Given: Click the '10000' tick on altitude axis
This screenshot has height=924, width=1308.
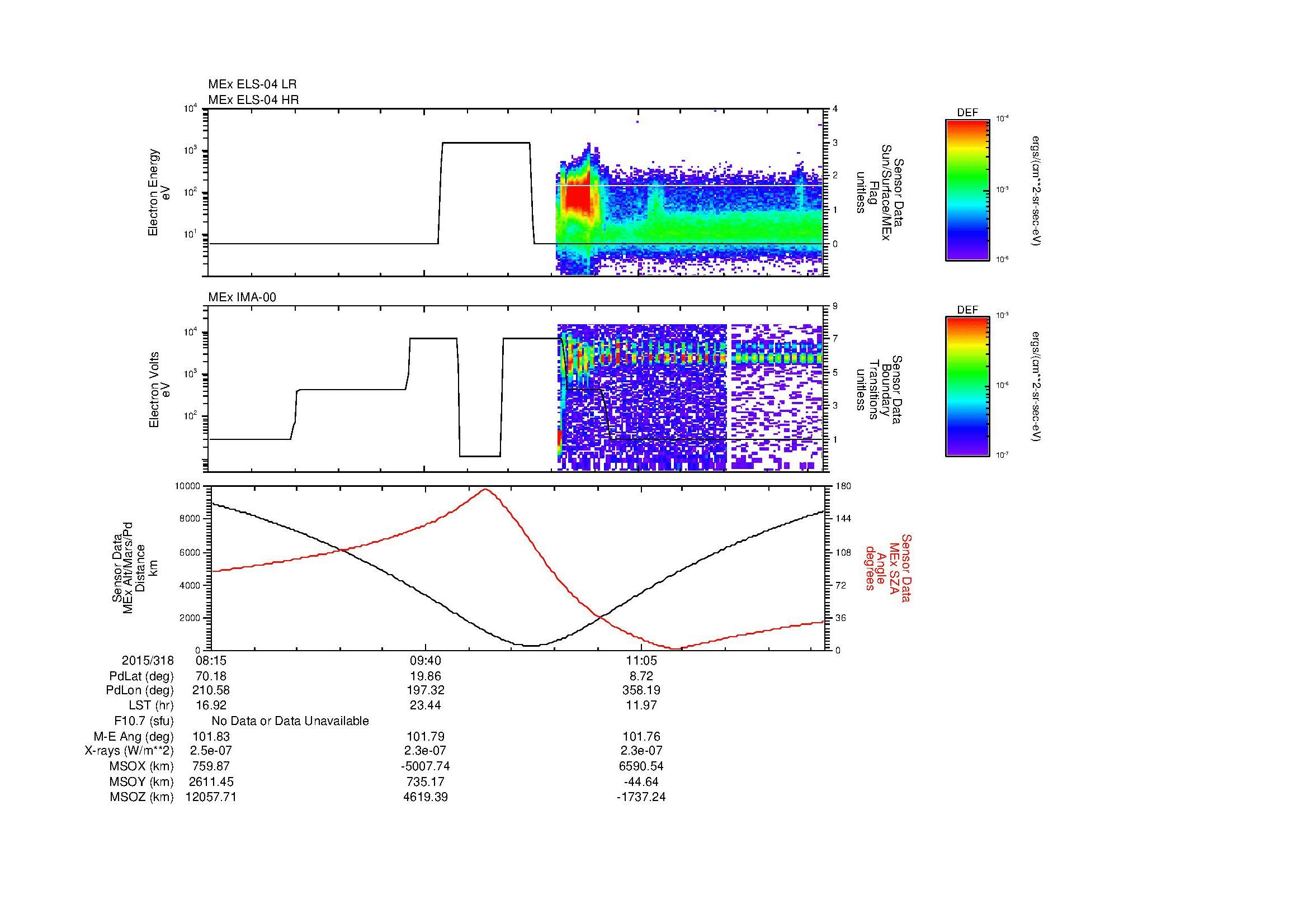Looking at the screenshot, I should tap(188, 486).
